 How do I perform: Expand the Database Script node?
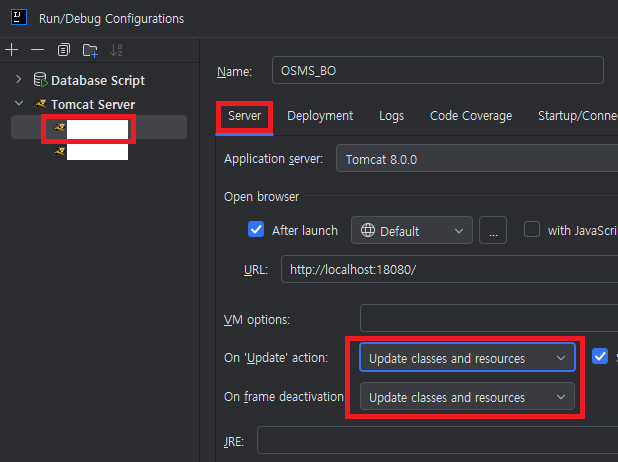point(19,80)
